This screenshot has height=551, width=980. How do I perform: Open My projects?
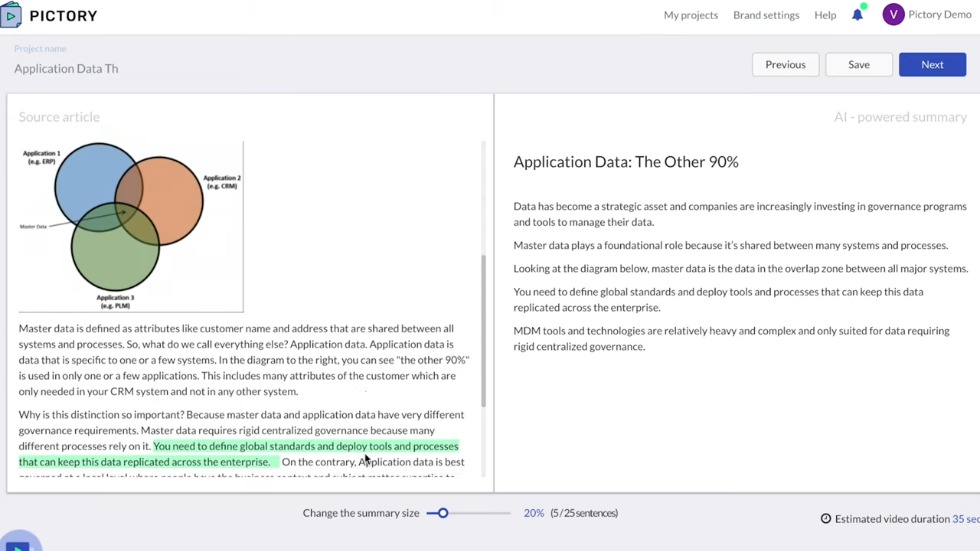coord(690,15)
